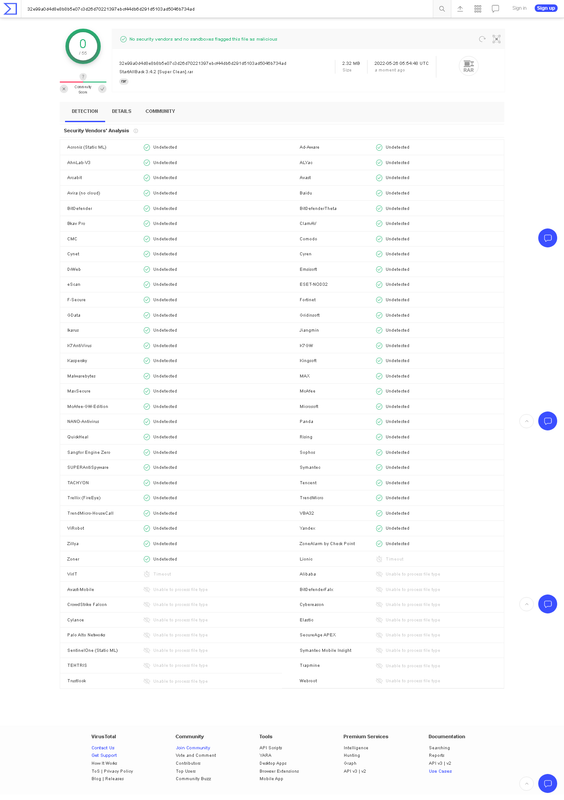
Task: Click the reanalyze file refresh icon
Action: pos(482,39)
